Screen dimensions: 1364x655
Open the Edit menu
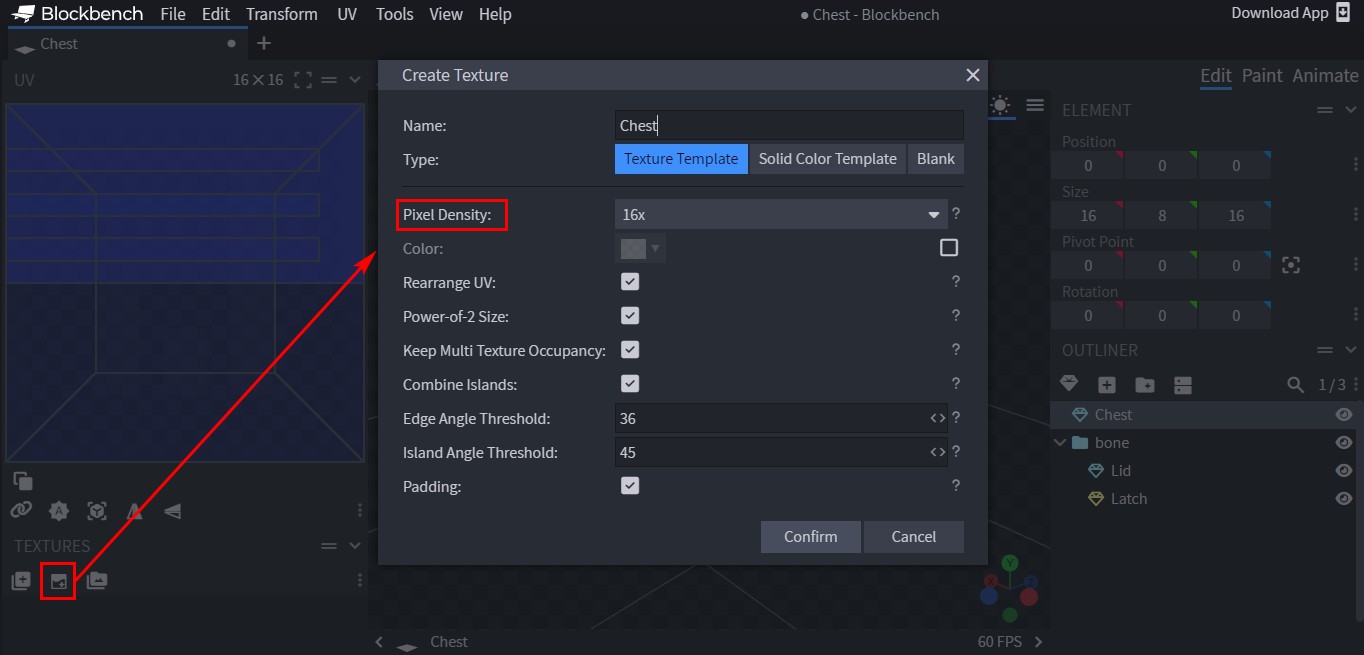pyautogui.click(x=215, y=14)
